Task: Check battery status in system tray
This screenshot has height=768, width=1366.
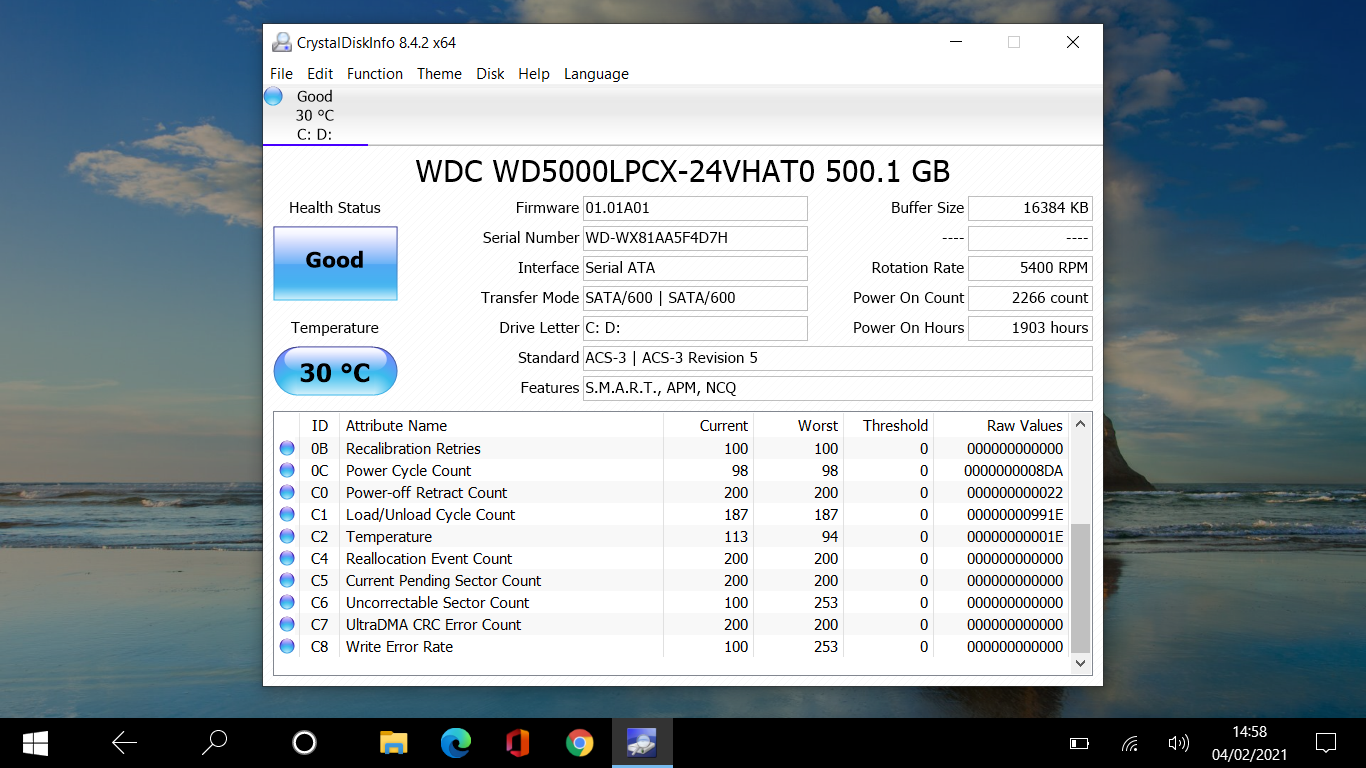Action: (x=1079, y=743)
